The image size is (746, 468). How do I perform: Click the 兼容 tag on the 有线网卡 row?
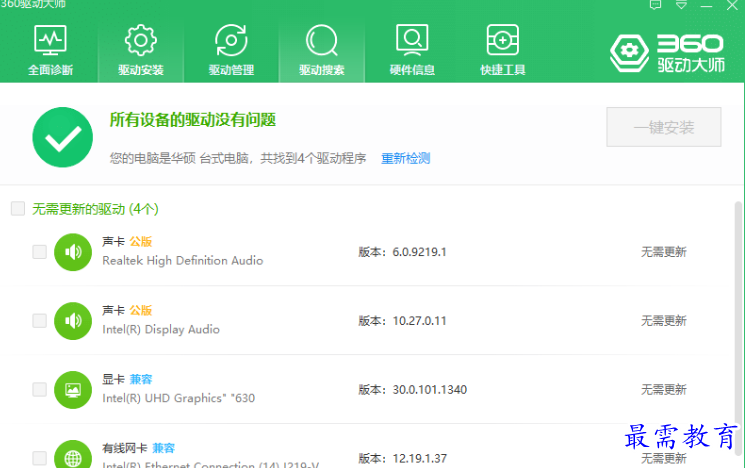click(x=164, y=448)
